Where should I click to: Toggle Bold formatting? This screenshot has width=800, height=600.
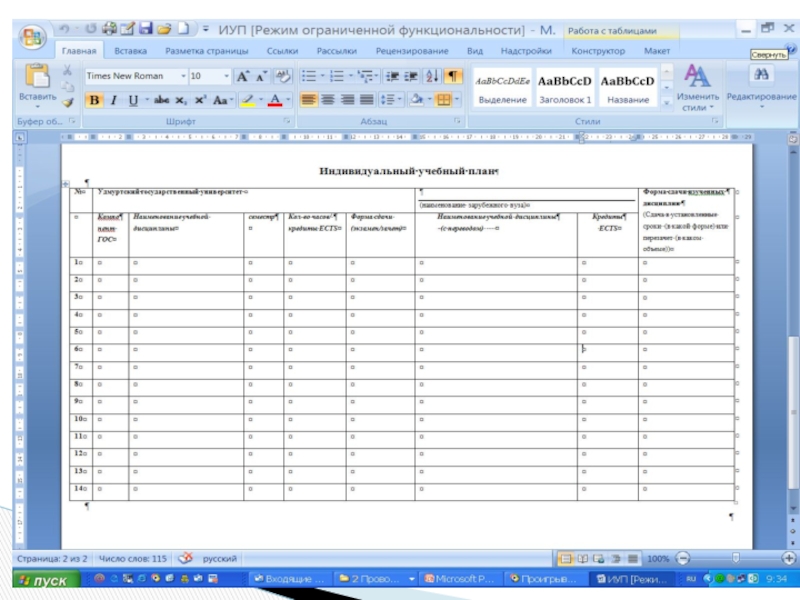[x=94, y=100]
